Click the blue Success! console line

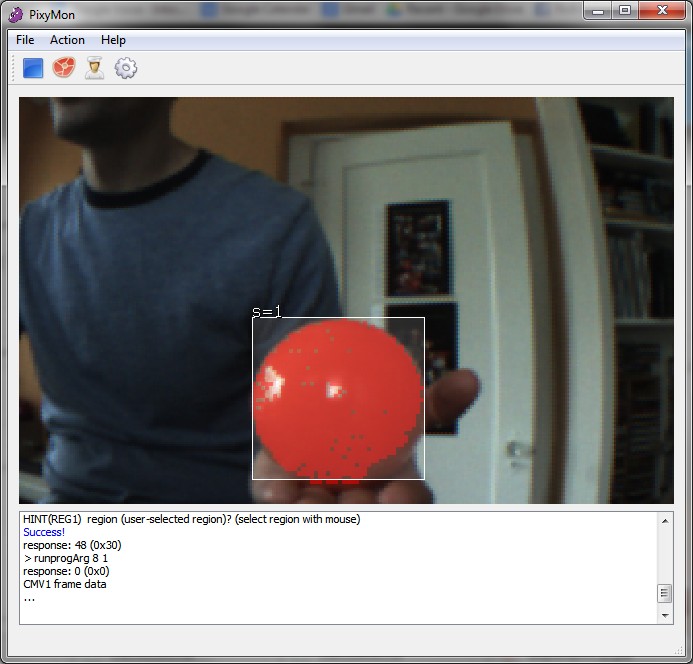pyautogui.click(x=44, y=533)
